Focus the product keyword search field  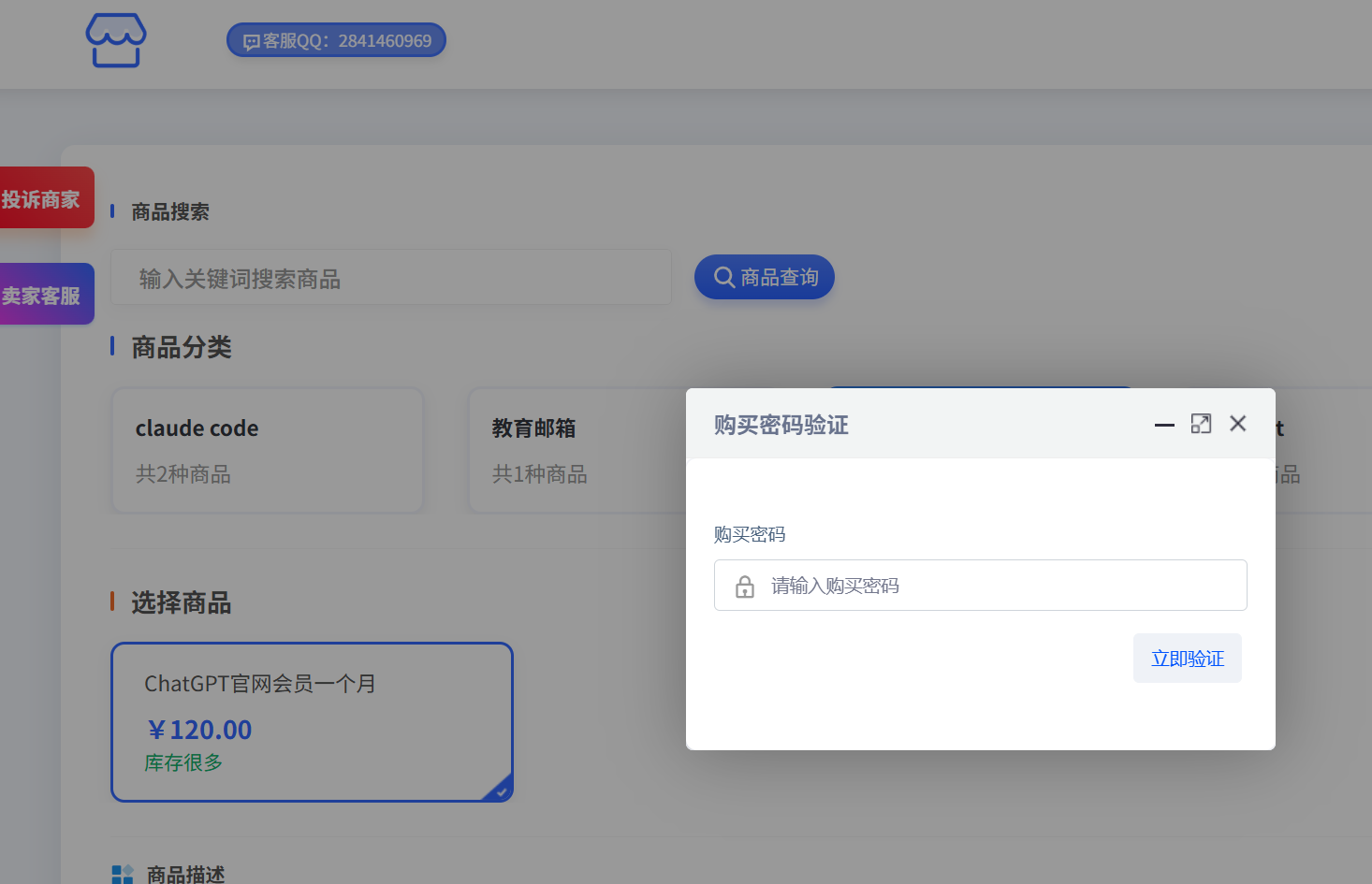391,278
